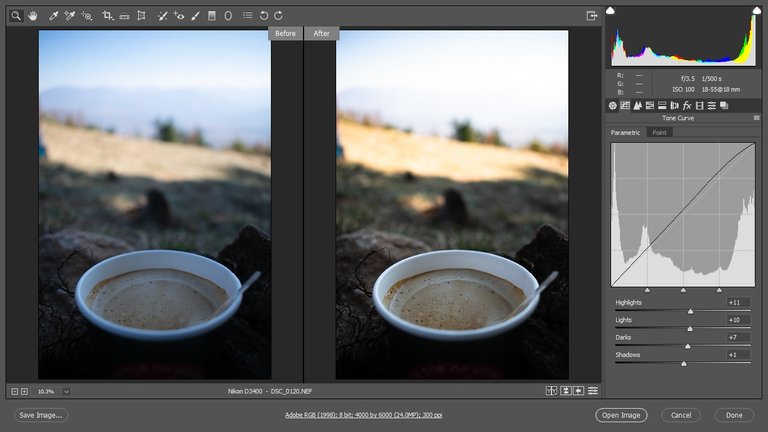Toggle shadow clipping warning in histogram

click(x=610, y=10)
